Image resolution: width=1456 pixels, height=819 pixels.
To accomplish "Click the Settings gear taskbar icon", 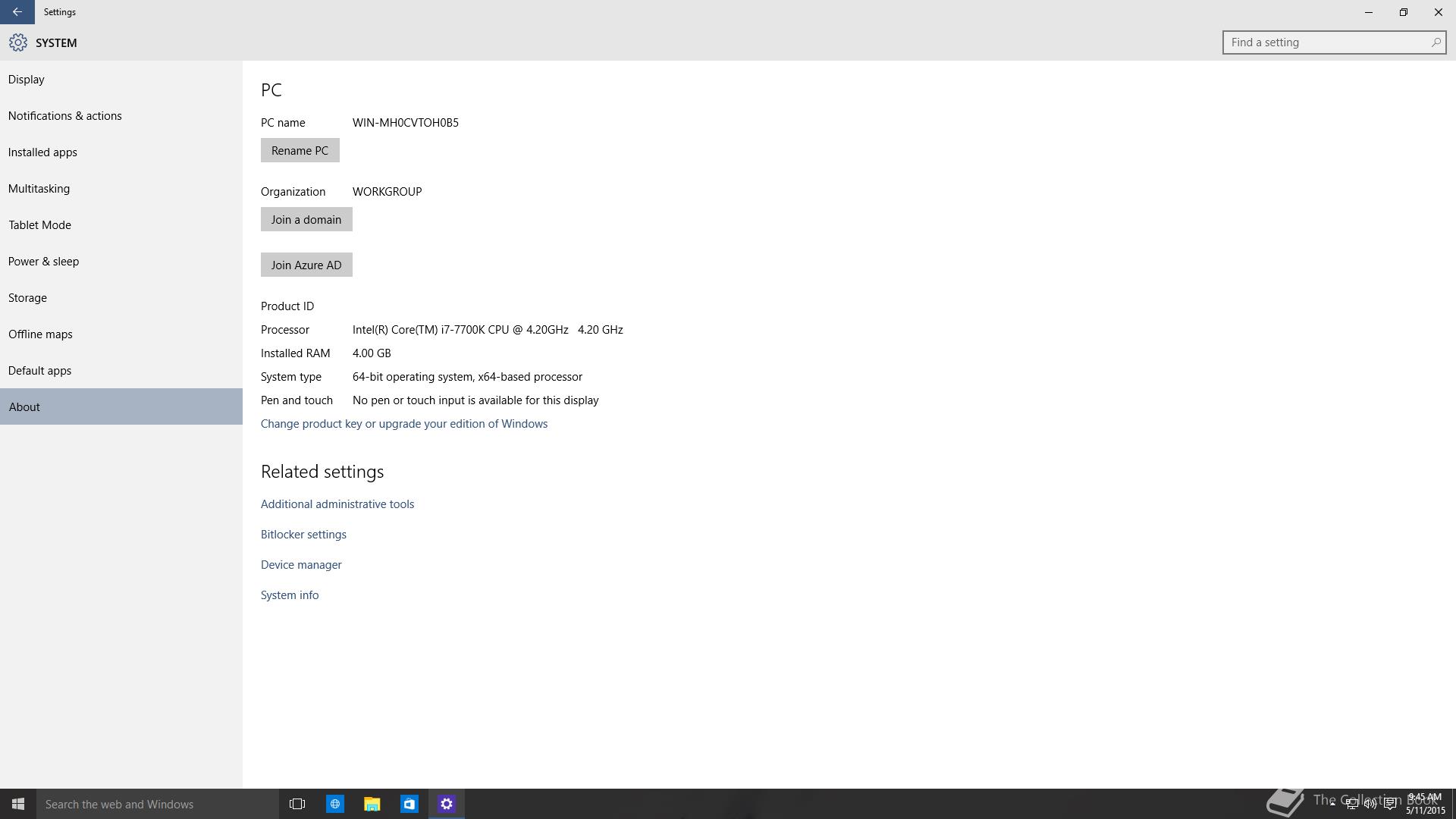I will 446,804.
